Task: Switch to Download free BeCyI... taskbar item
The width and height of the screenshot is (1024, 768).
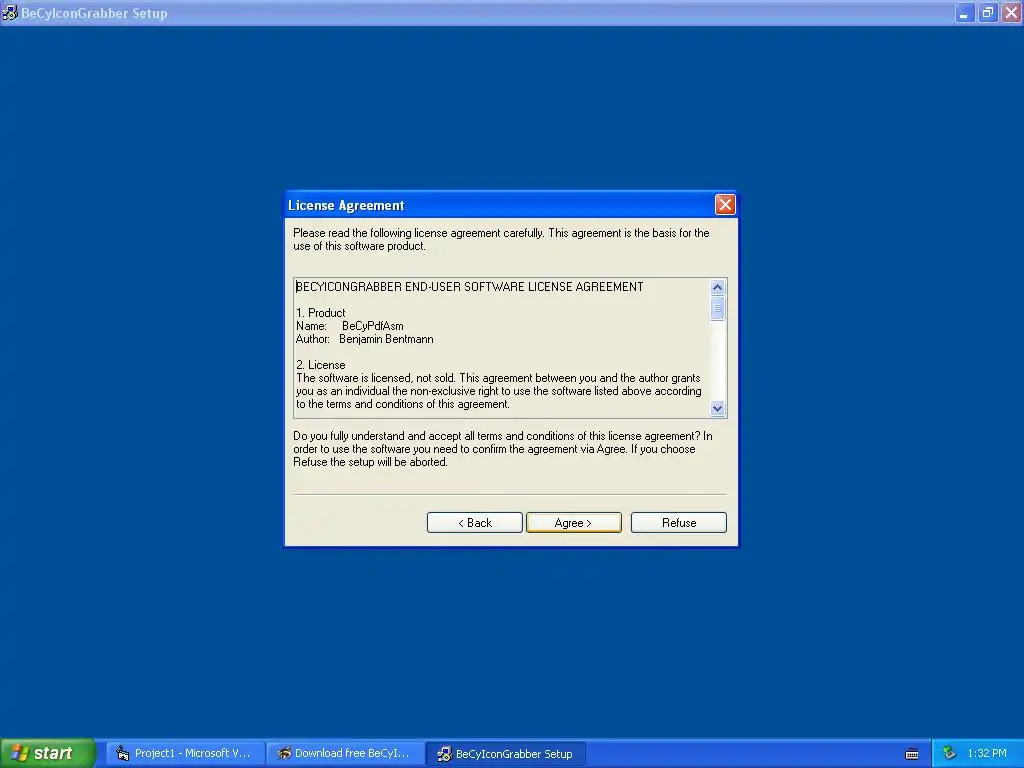Action: [x=346, y=753]
